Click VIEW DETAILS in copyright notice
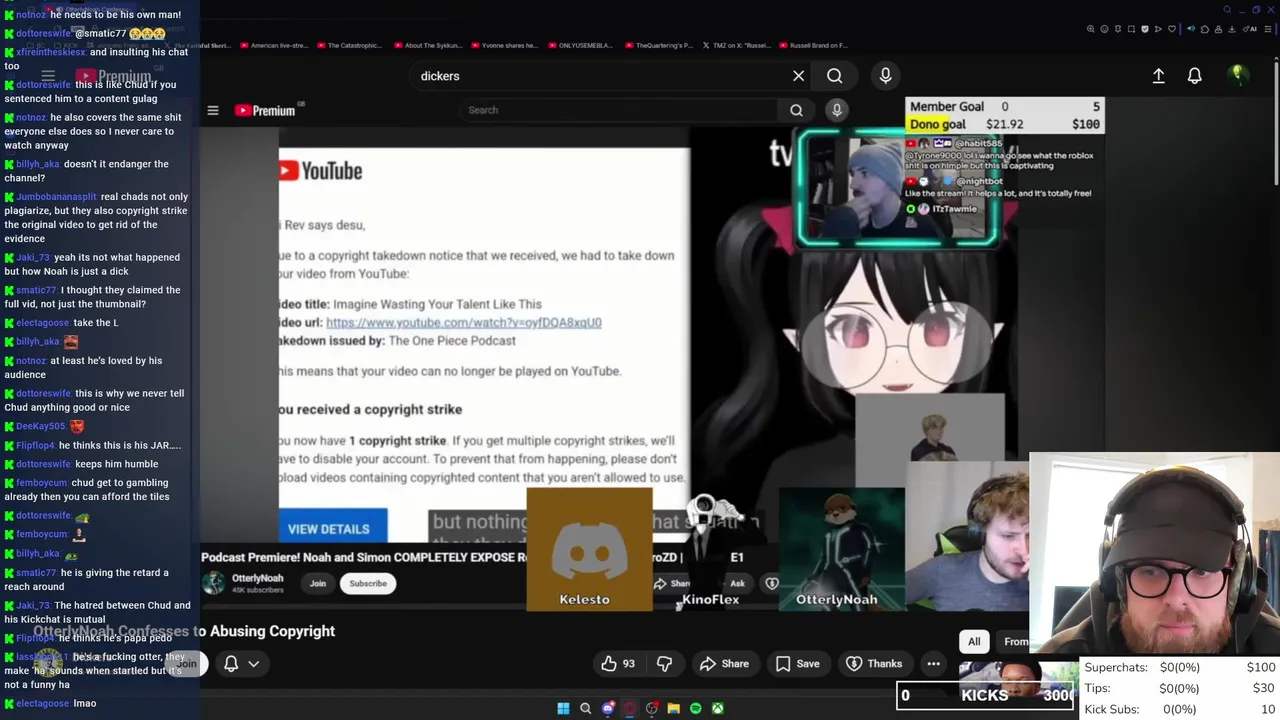 (329, 528)
